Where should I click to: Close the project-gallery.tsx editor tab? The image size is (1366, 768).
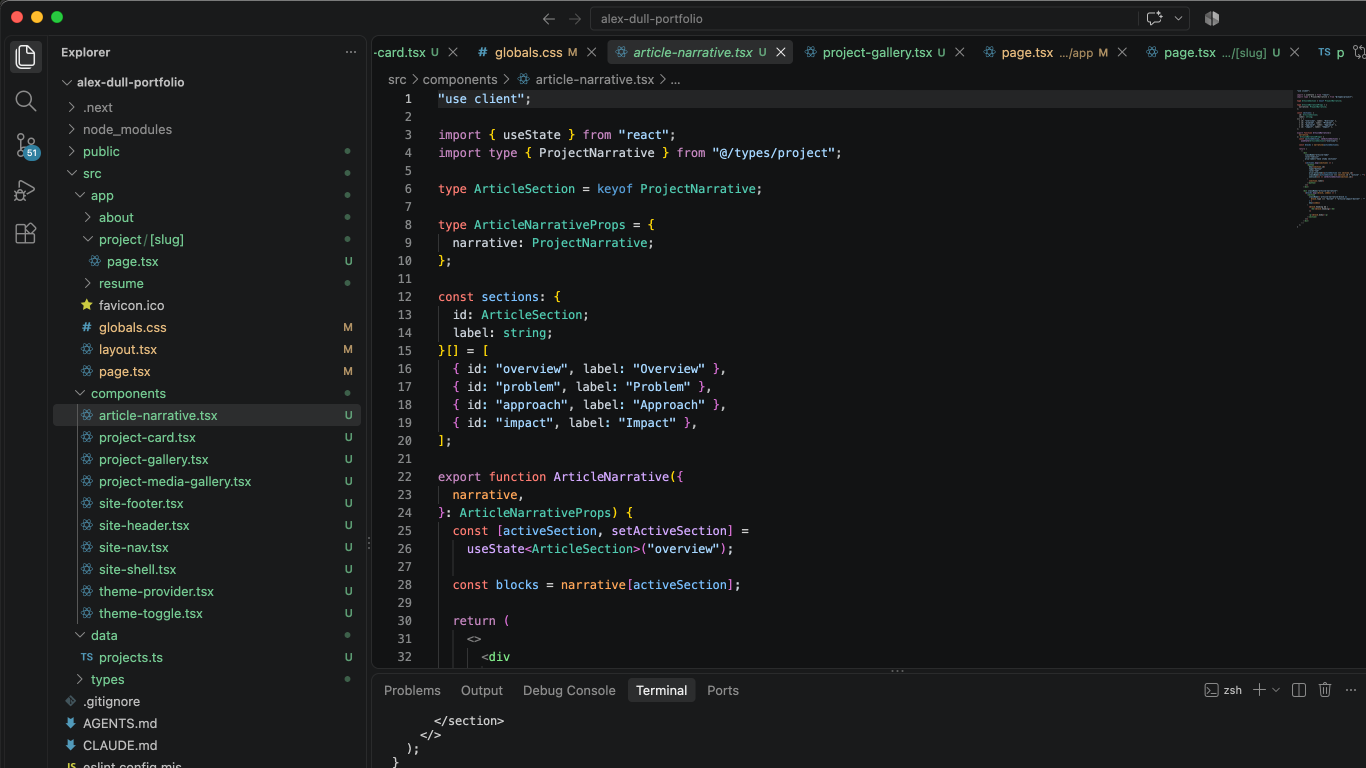coord(959,52)
